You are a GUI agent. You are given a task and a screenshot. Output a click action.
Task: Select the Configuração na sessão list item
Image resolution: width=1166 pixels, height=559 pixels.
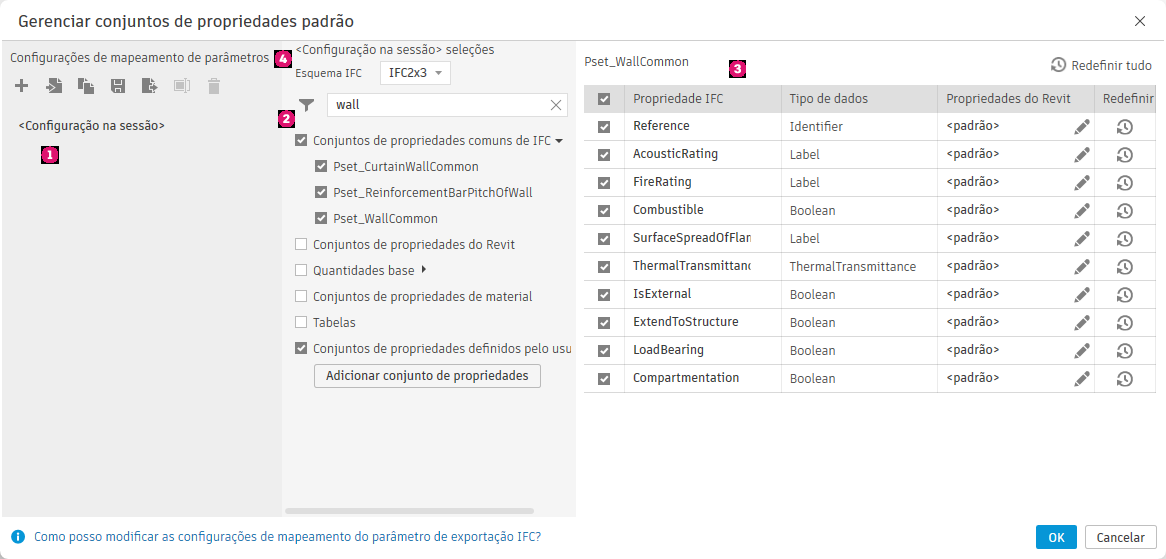click(92, 127)
